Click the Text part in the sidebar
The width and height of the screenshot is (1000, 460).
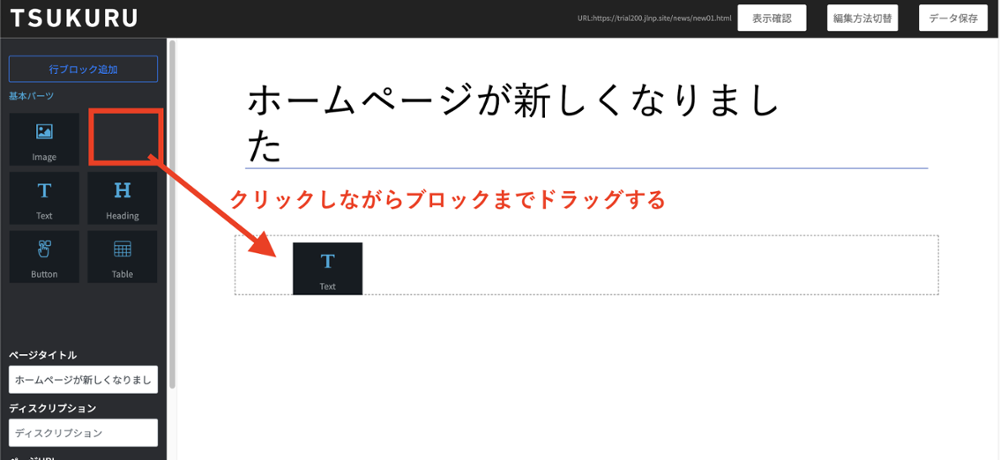click(44, 197)
